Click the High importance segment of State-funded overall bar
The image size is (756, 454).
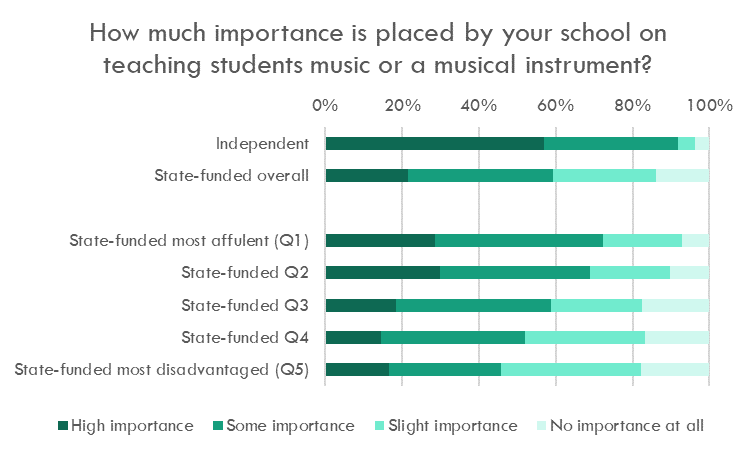click(367, 176)
